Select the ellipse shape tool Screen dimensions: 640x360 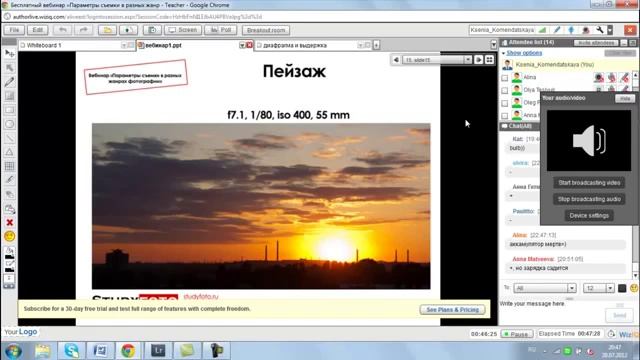(9, 124)
